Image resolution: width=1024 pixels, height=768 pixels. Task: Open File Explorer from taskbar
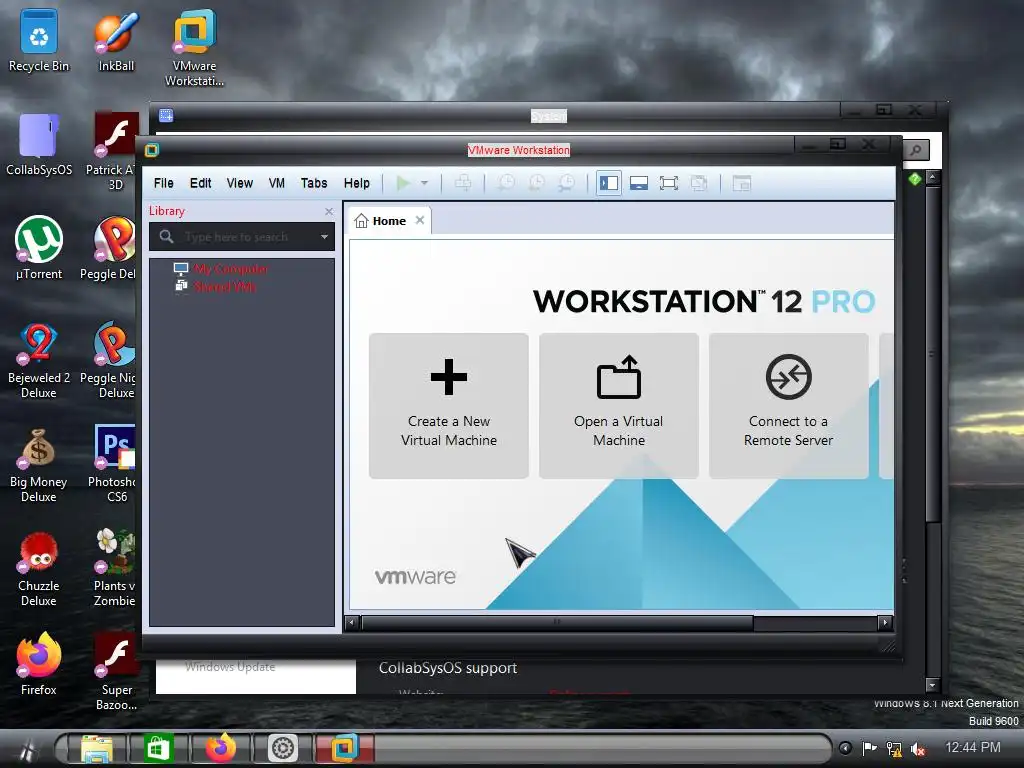pos(96,748)
